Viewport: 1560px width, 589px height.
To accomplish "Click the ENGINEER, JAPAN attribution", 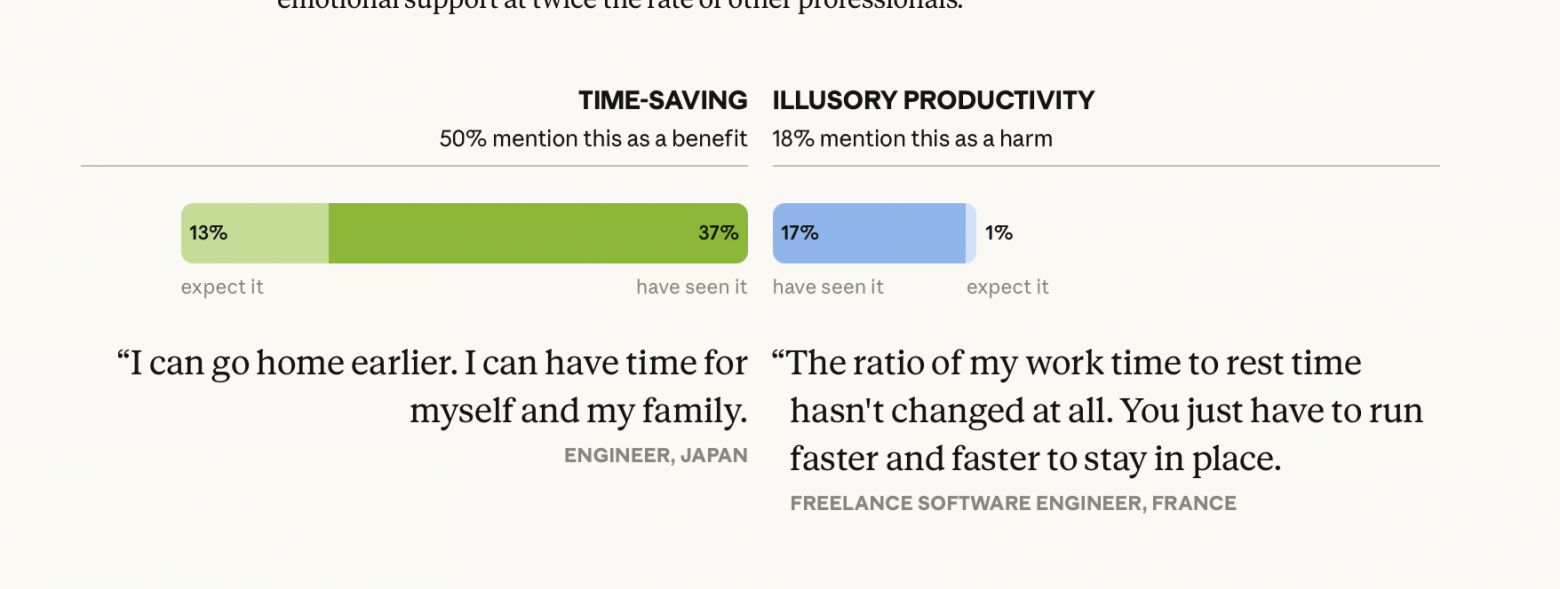I will (x=655, y=456).
